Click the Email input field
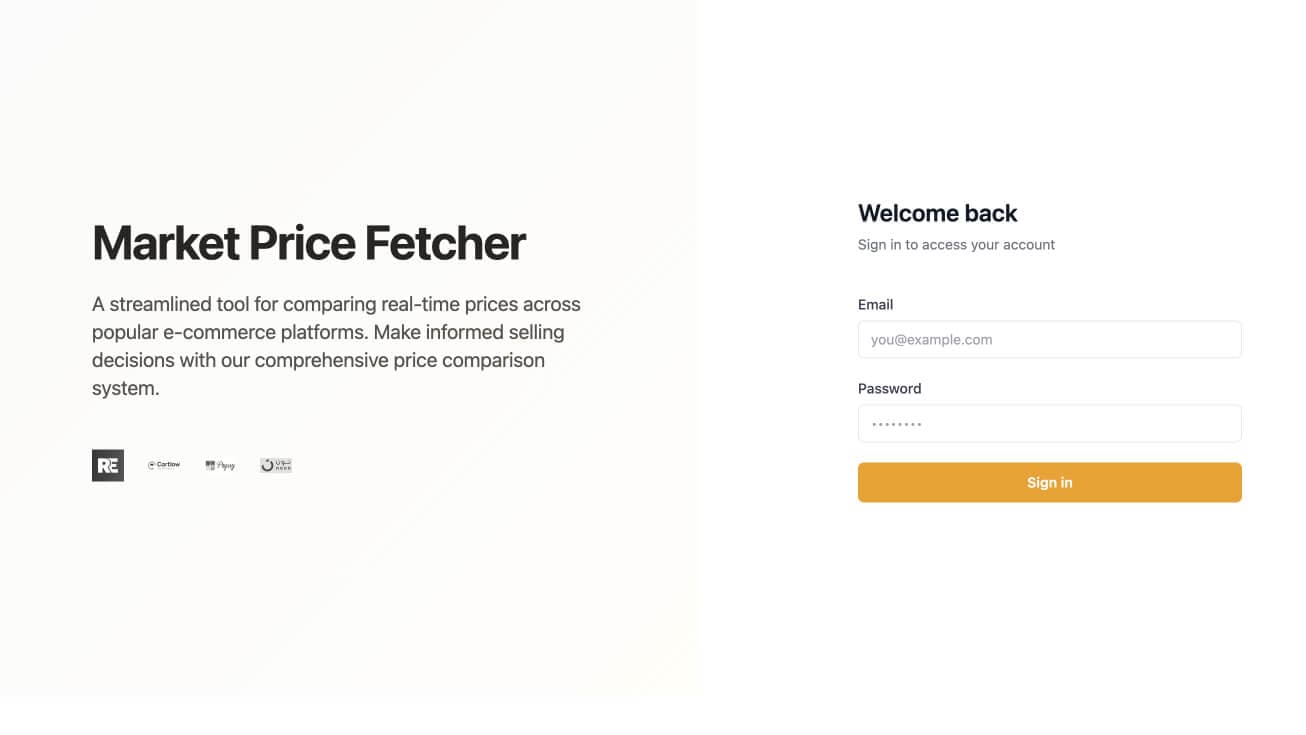 tap(1050, 339)
